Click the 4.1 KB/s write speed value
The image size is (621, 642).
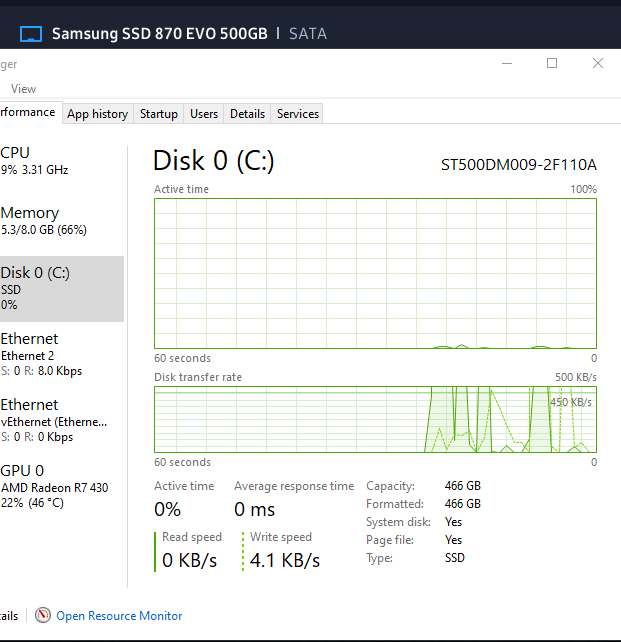pyautogui.click(x=285, y=560)
